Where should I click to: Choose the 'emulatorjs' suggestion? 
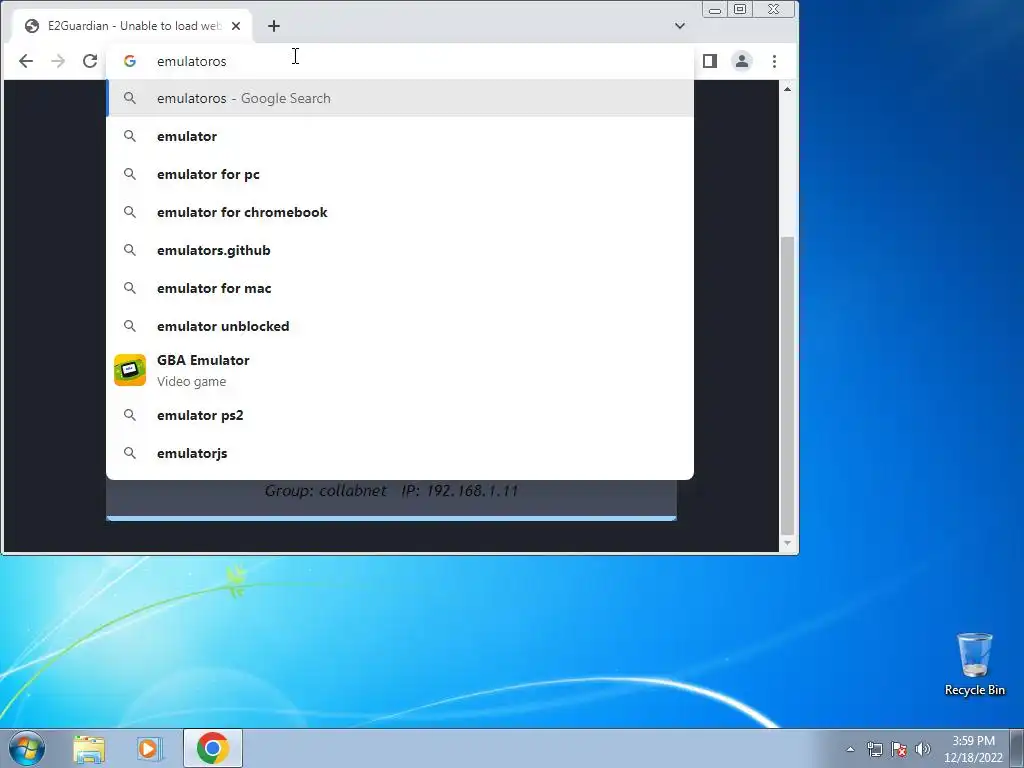pos(400,453)
